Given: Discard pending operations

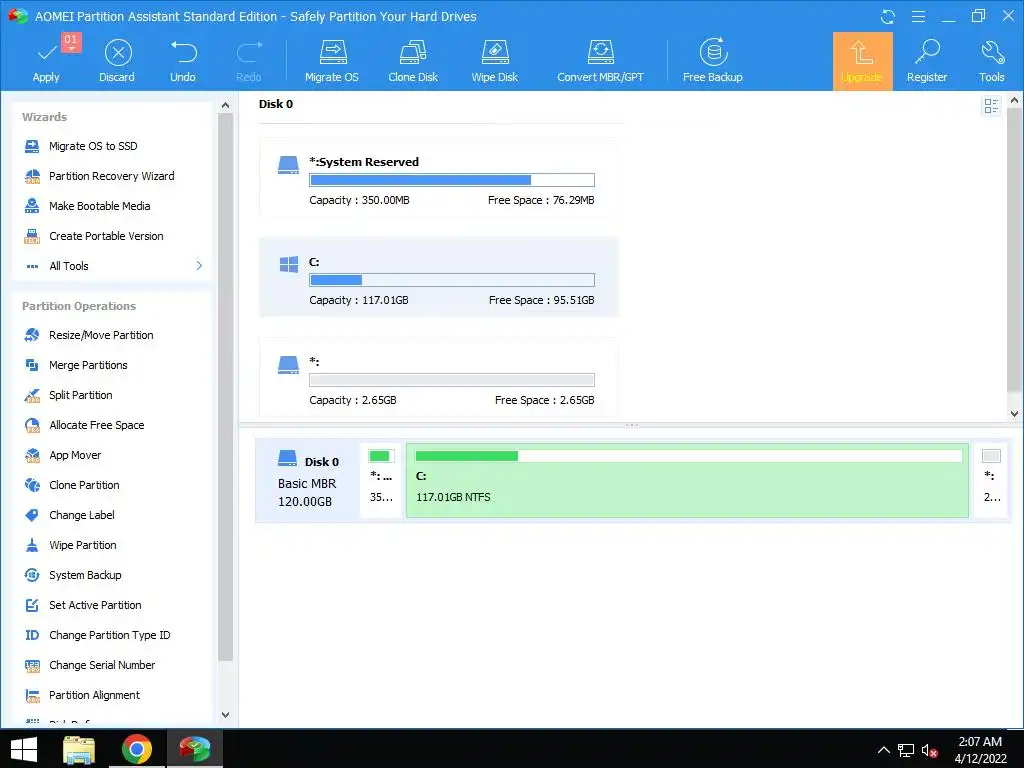Looking at the screenshot, I should [118, 61].
